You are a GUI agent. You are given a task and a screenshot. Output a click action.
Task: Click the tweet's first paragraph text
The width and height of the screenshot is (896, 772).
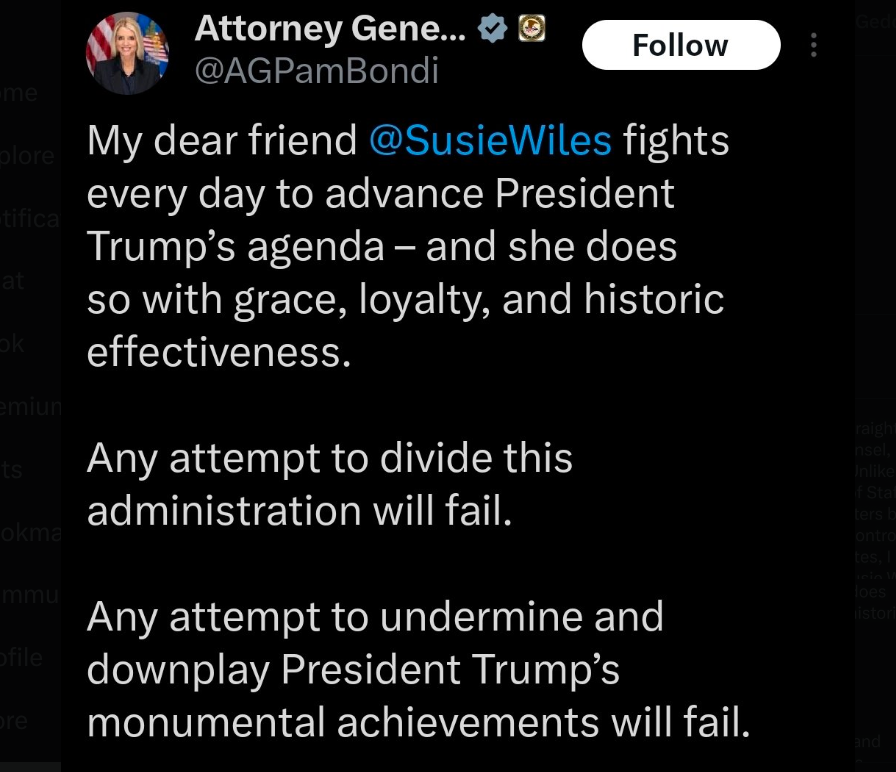(400, 246)
